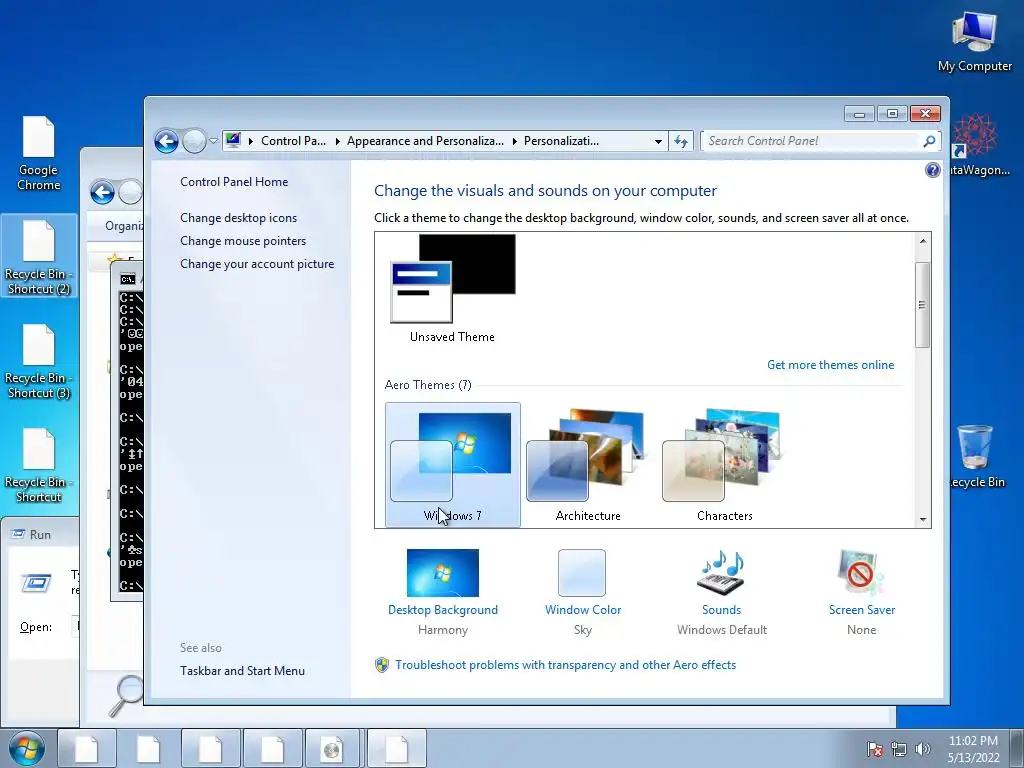Click Appearance and Personalization breadcrumb
1024x768 pixels.
tap(425, 141)
